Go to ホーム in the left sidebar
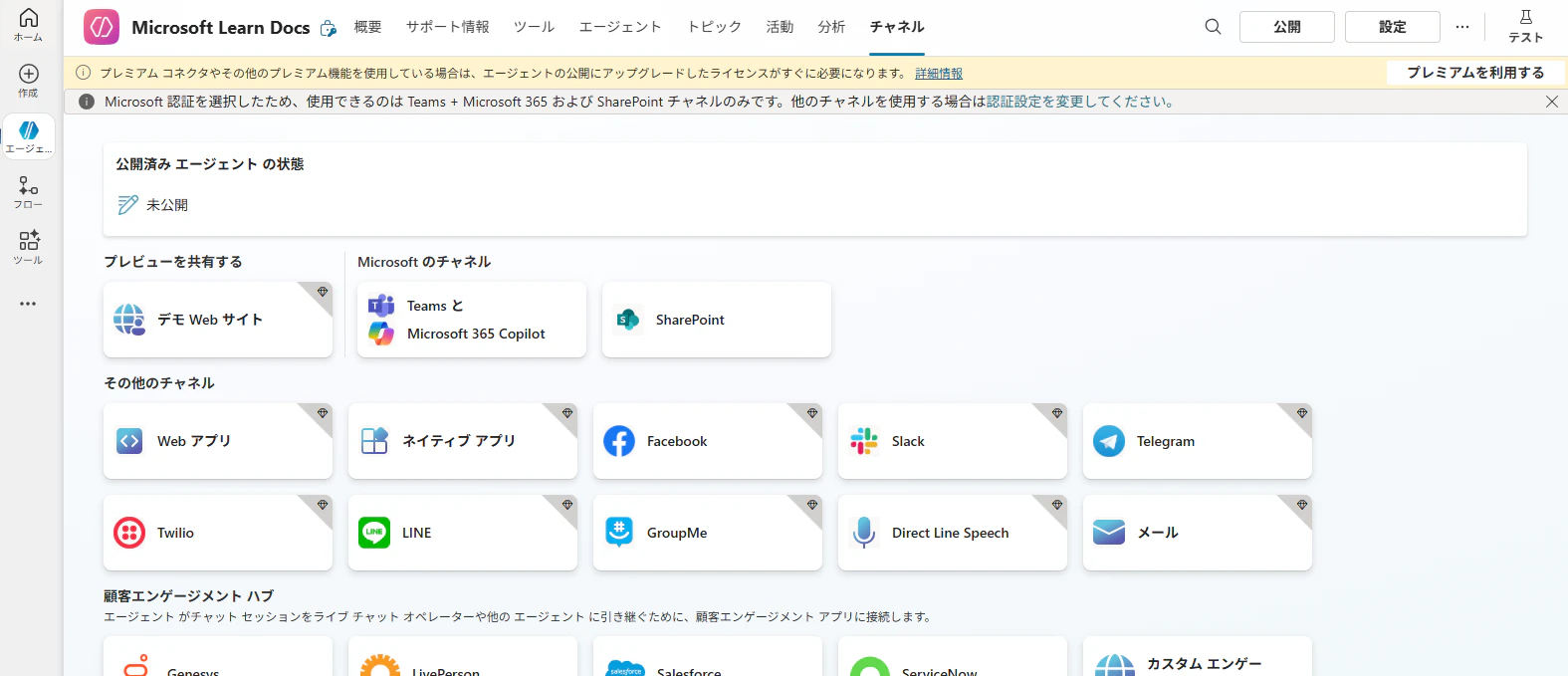Image resolution: width=1568 pixels, height=676 pixels. [x=28, y=26]
